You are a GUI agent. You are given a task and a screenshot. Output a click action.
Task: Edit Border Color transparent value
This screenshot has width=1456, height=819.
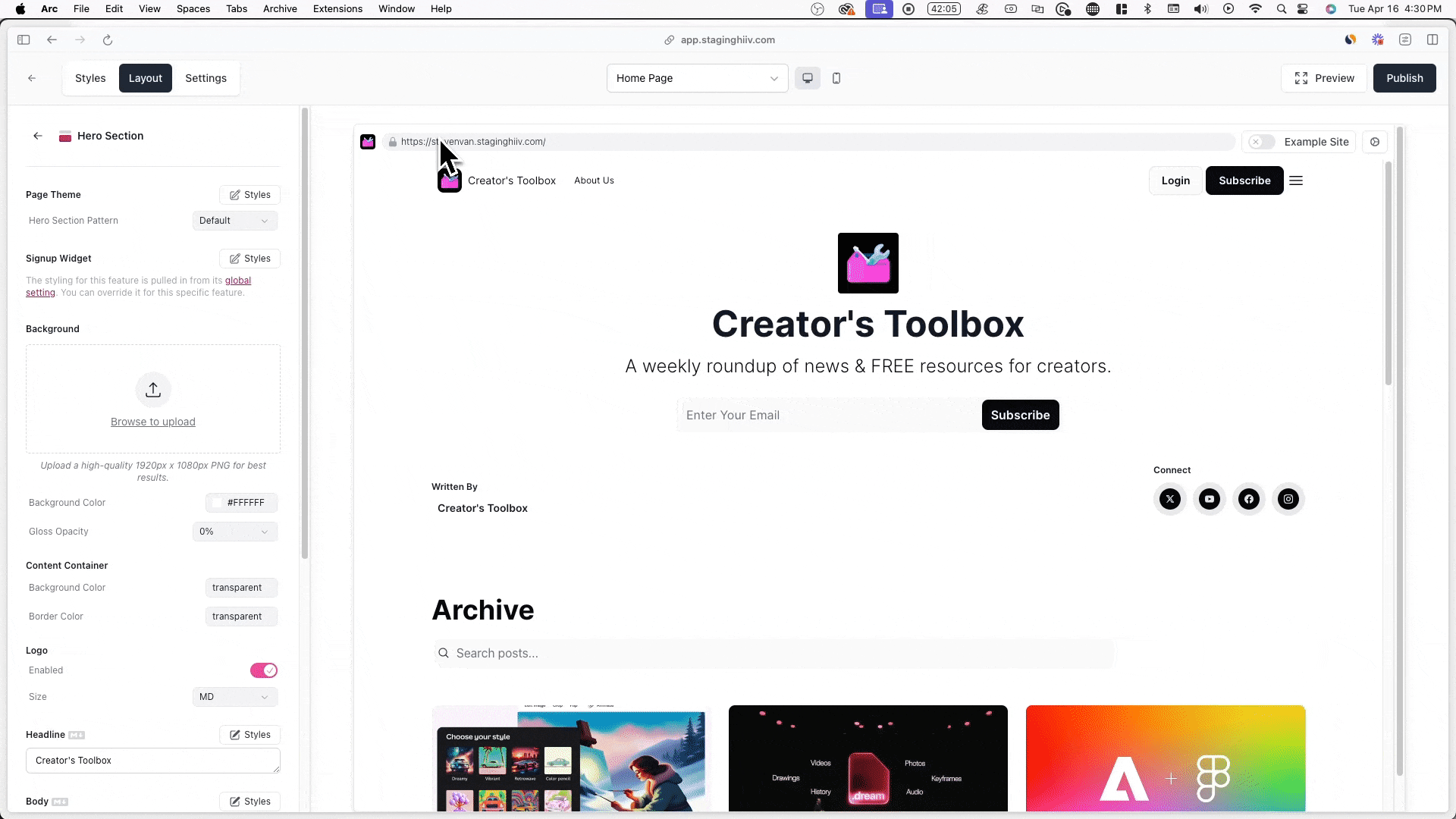(x=241, y=617)
